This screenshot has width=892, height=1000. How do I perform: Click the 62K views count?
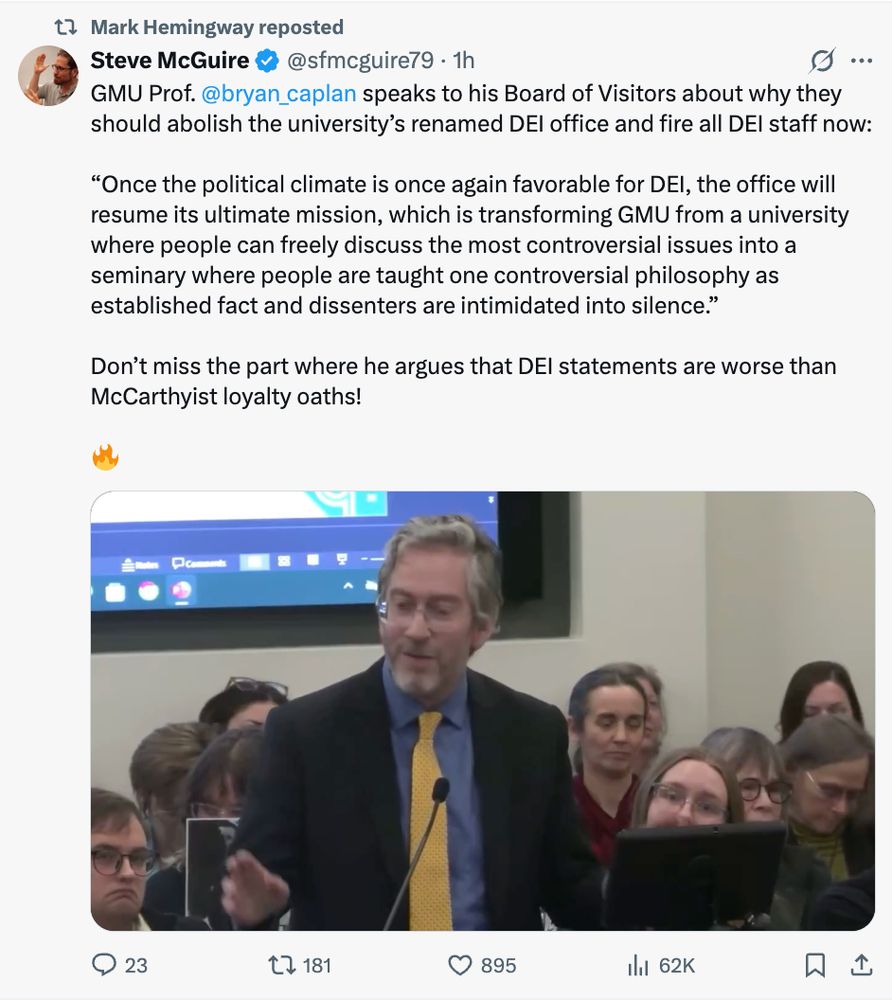[x=676, y=965]
